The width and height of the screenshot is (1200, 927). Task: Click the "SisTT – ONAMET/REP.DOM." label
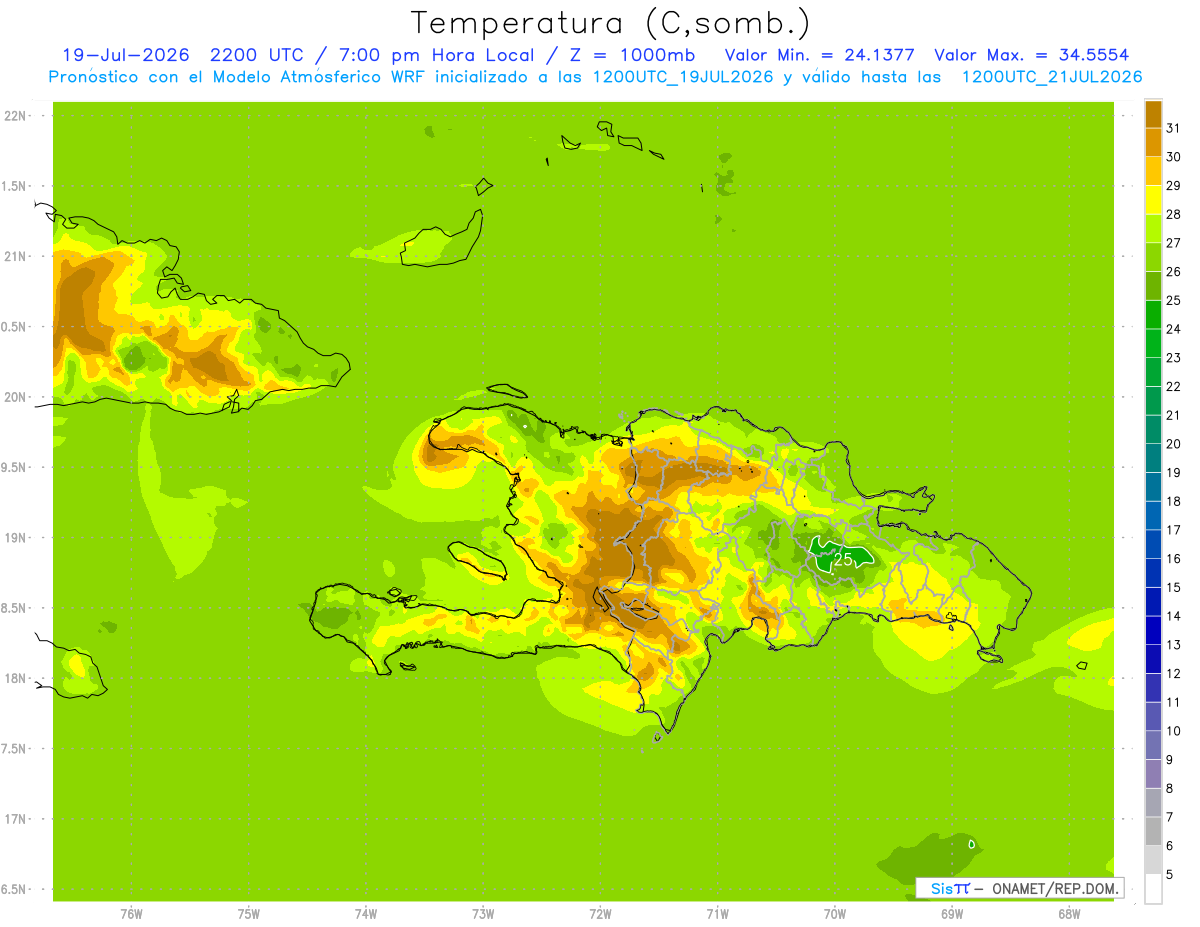pyautogui.click(x=1019, y=888)
